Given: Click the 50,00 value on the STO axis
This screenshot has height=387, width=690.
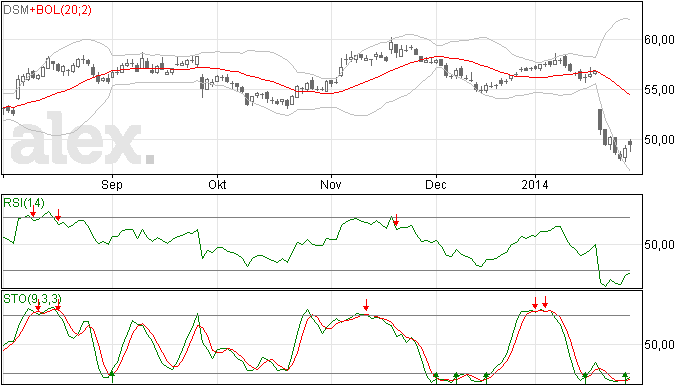Looking at the screenshot, I should click(659, 344).
